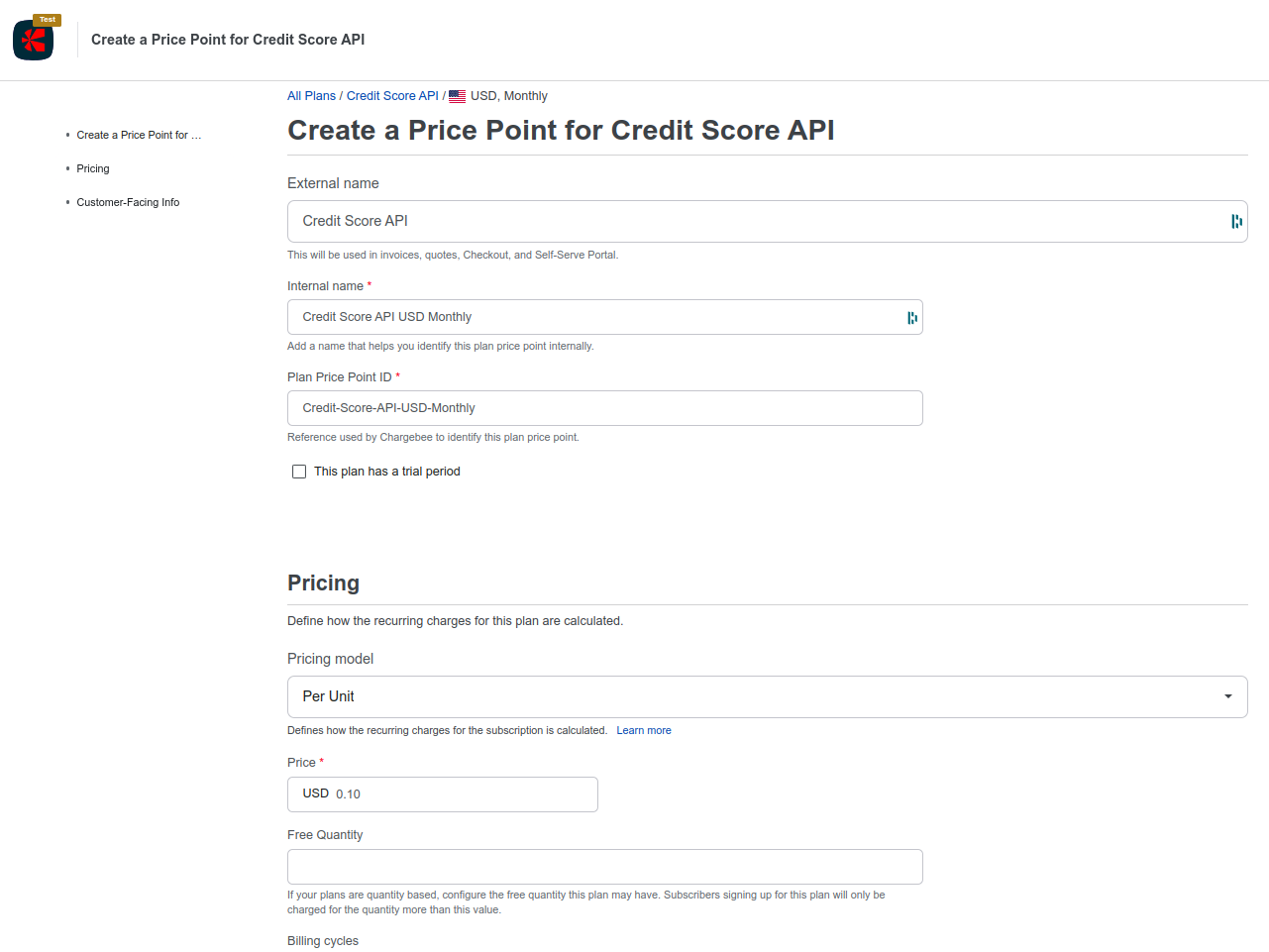Navigate to Credit Score API breadcrumb
The image size is (1269, 952).
pos(392,96)
